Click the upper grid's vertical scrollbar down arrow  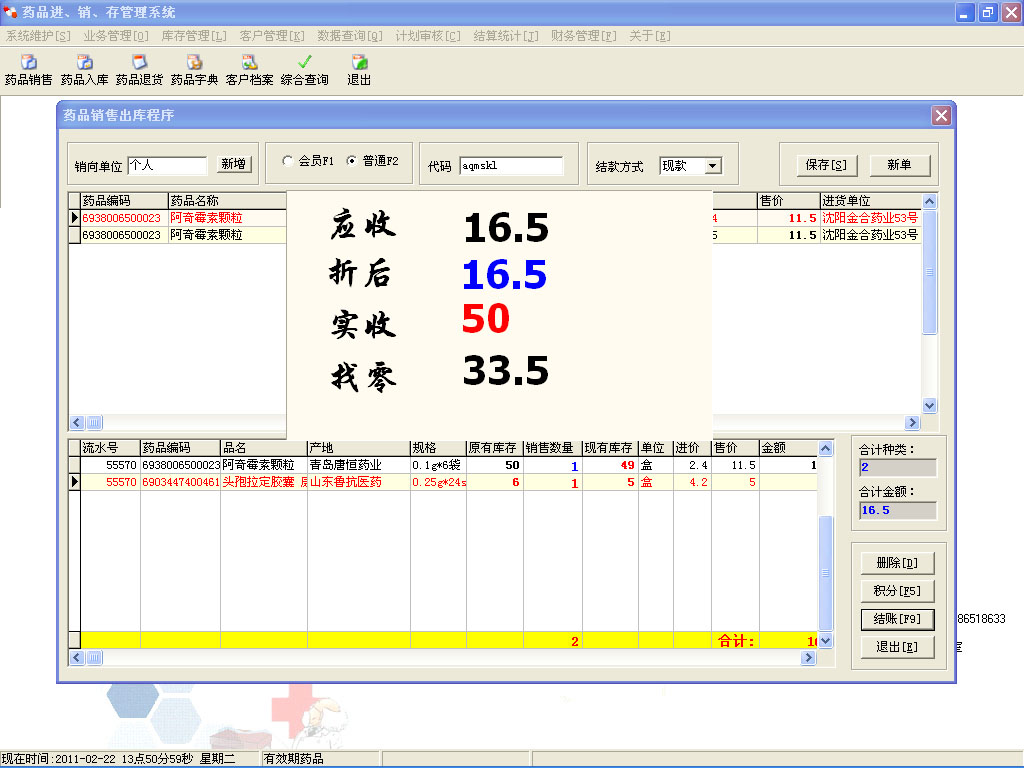click(930, 405)
